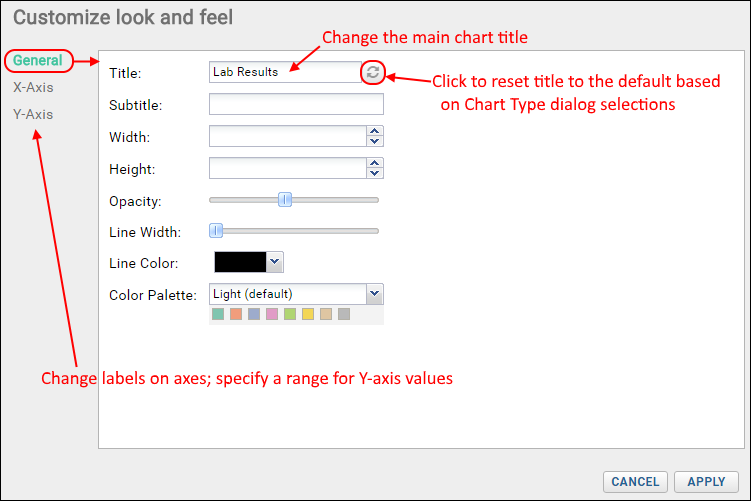Switch to the X-Axis tab
The image size is (751, 501).
point(33,87)
